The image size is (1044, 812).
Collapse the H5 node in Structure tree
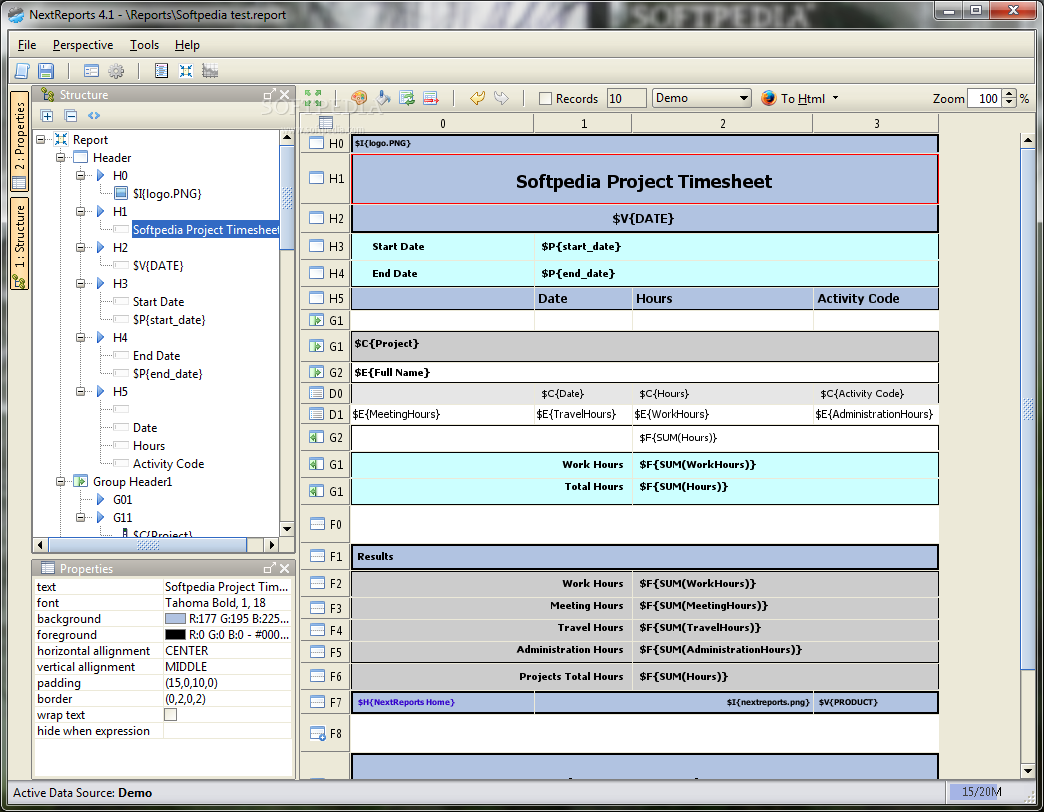tap(81, 391)
